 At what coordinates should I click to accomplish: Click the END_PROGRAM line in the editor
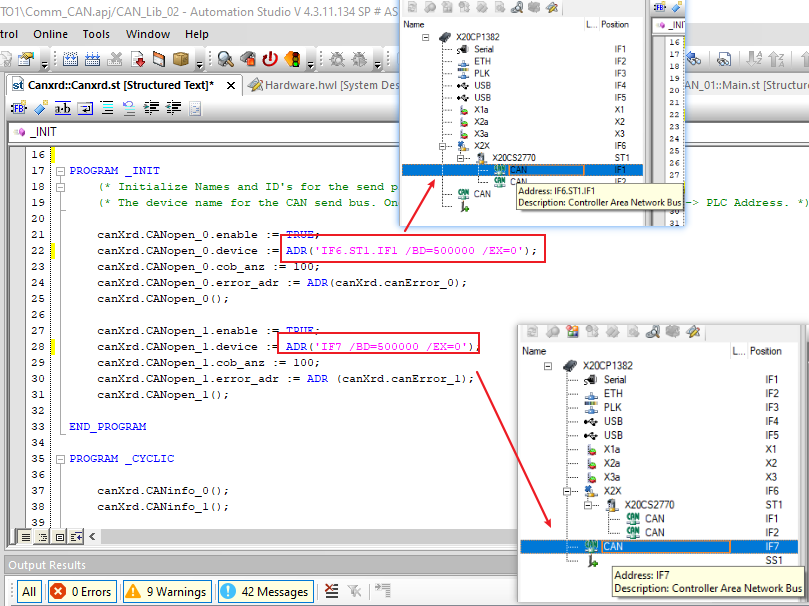pyautogui.click(x=108, y=427)
